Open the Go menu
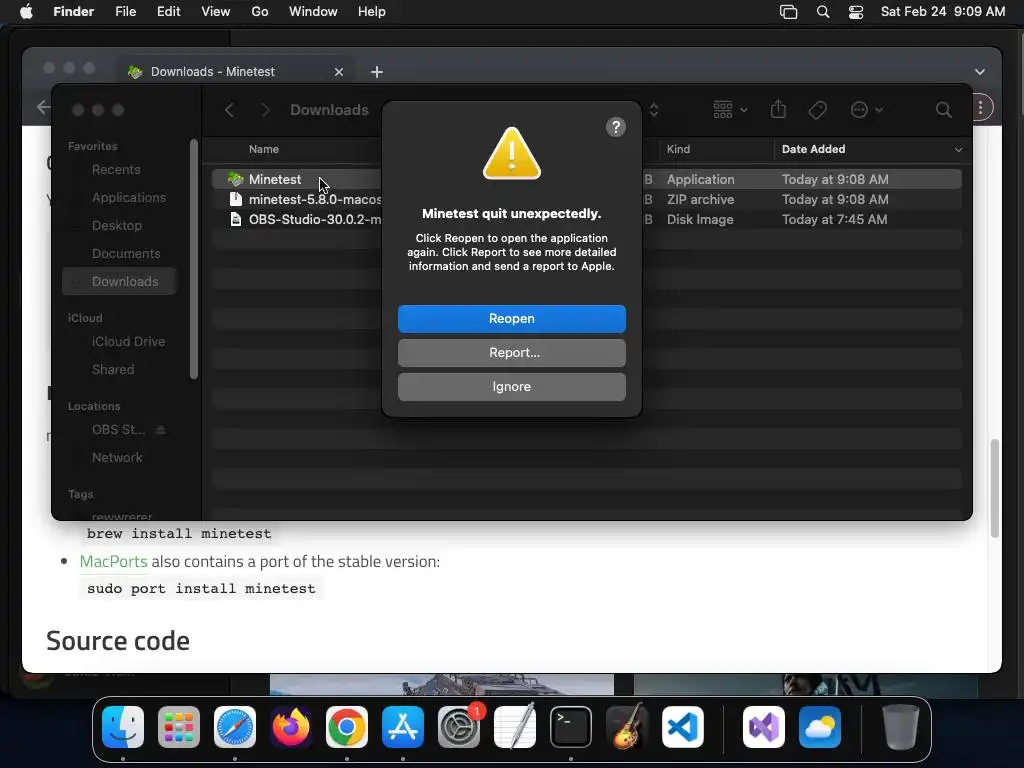Screen dimensions: 1024x768 point(259,12)
